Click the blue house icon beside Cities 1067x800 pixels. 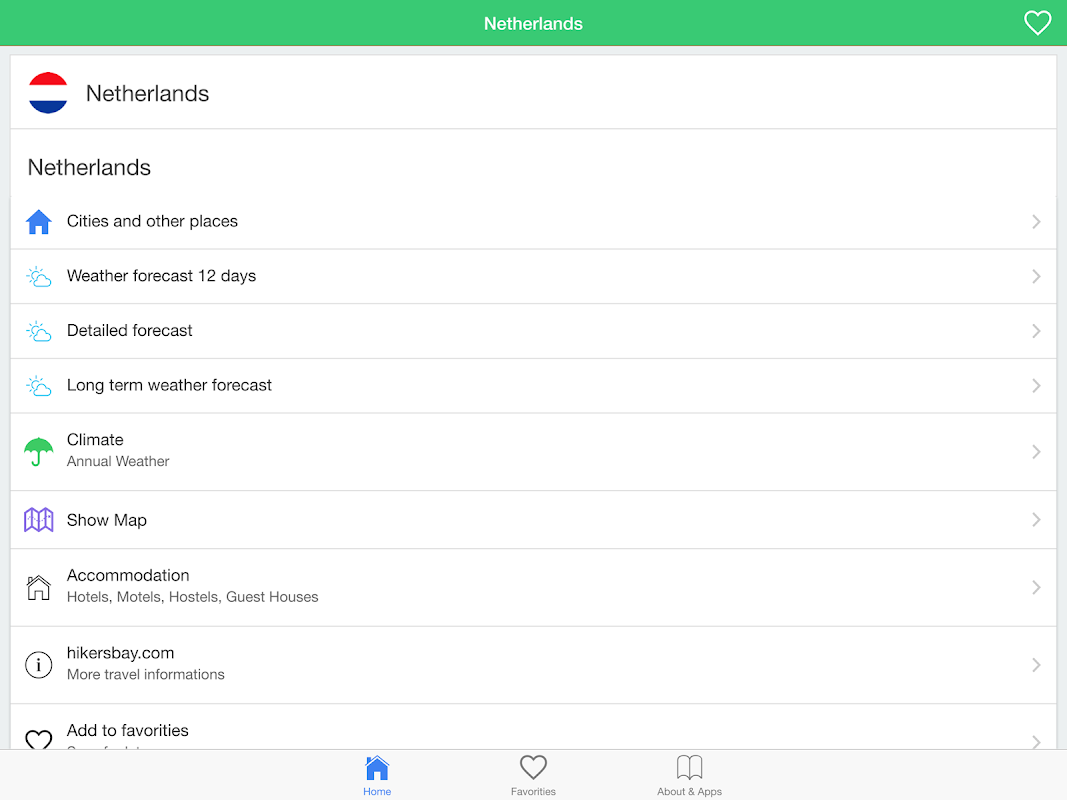(39, 221)
